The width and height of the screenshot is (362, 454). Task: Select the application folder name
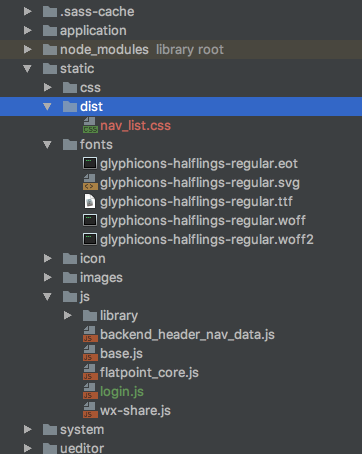93,31
